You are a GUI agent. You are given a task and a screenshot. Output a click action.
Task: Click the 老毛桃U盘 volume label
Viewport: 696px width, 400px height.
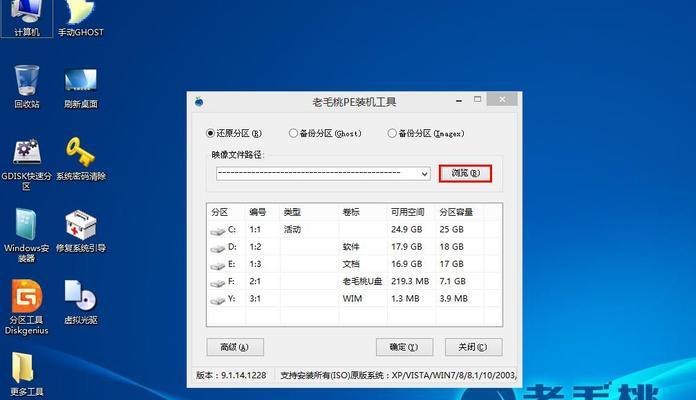362,281
